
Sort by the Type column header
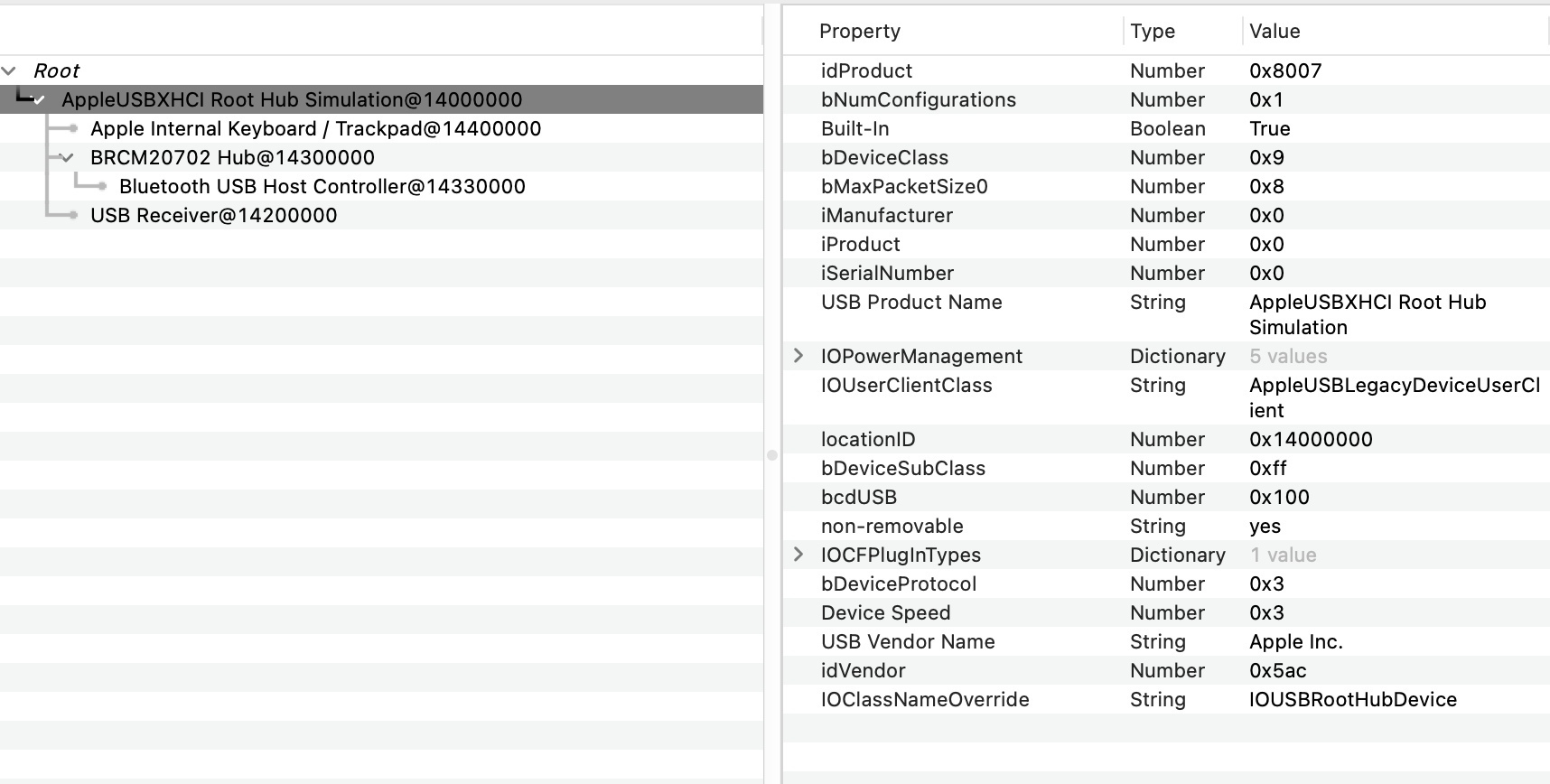pyautogui.click(x=1152, y=32)
